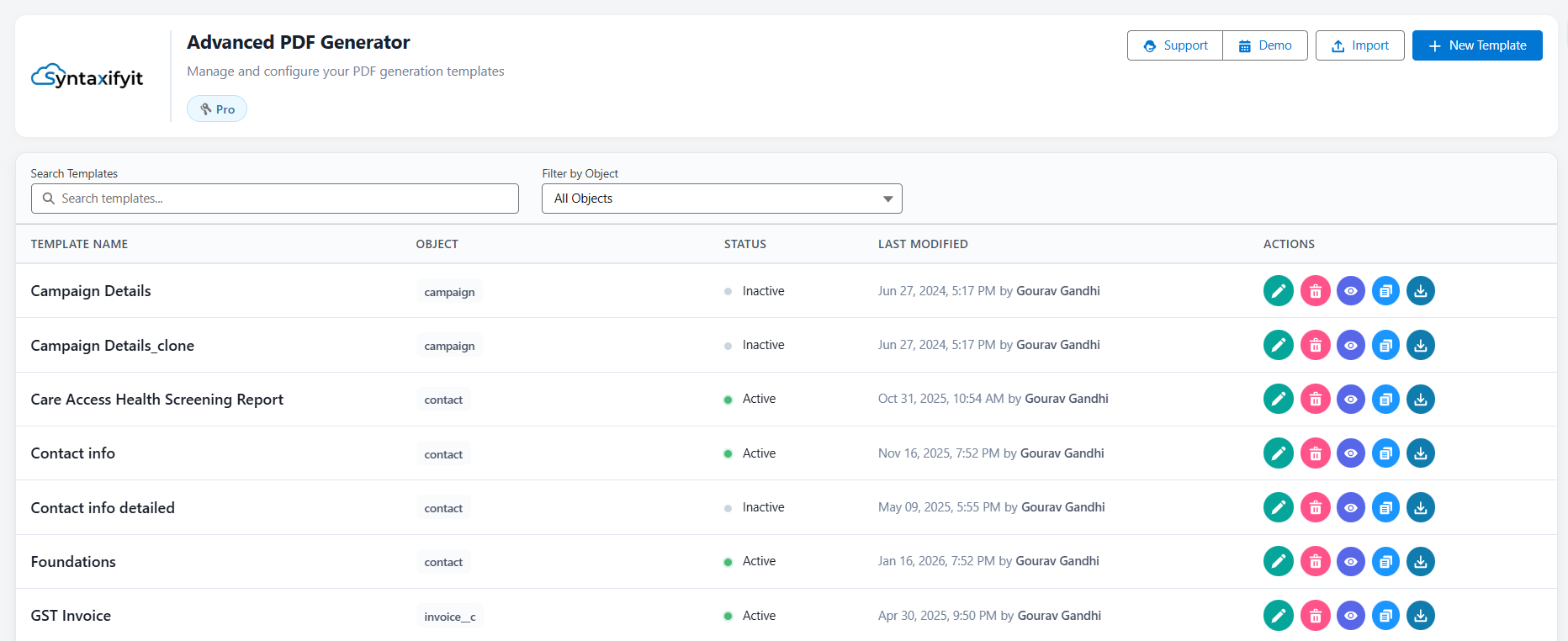This screenshot has height=641, width=1568.
Task: Preview the Campaign Details_clone template
Action: click(1350, 345)
